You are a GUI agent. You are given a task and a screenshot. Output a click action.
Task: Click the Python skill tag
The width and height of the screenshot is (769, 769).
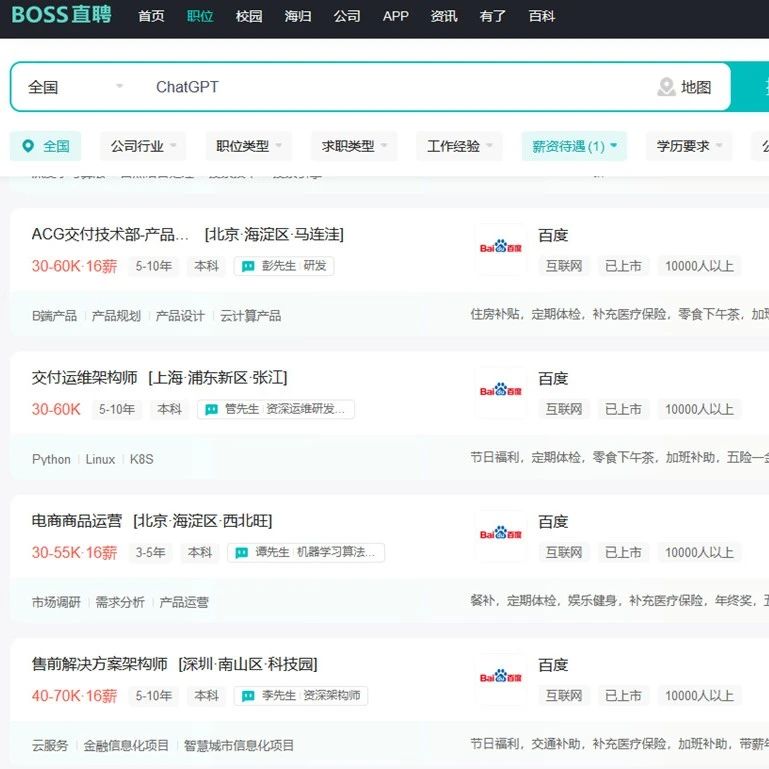click(51, 460)
